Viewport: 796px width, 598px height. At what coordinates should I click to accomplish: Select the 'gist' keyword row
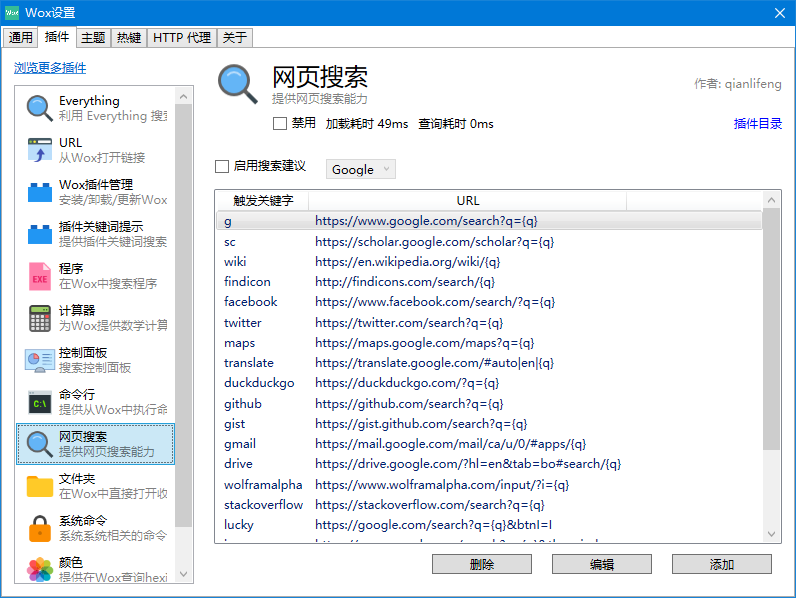click(x=489, y=424)
